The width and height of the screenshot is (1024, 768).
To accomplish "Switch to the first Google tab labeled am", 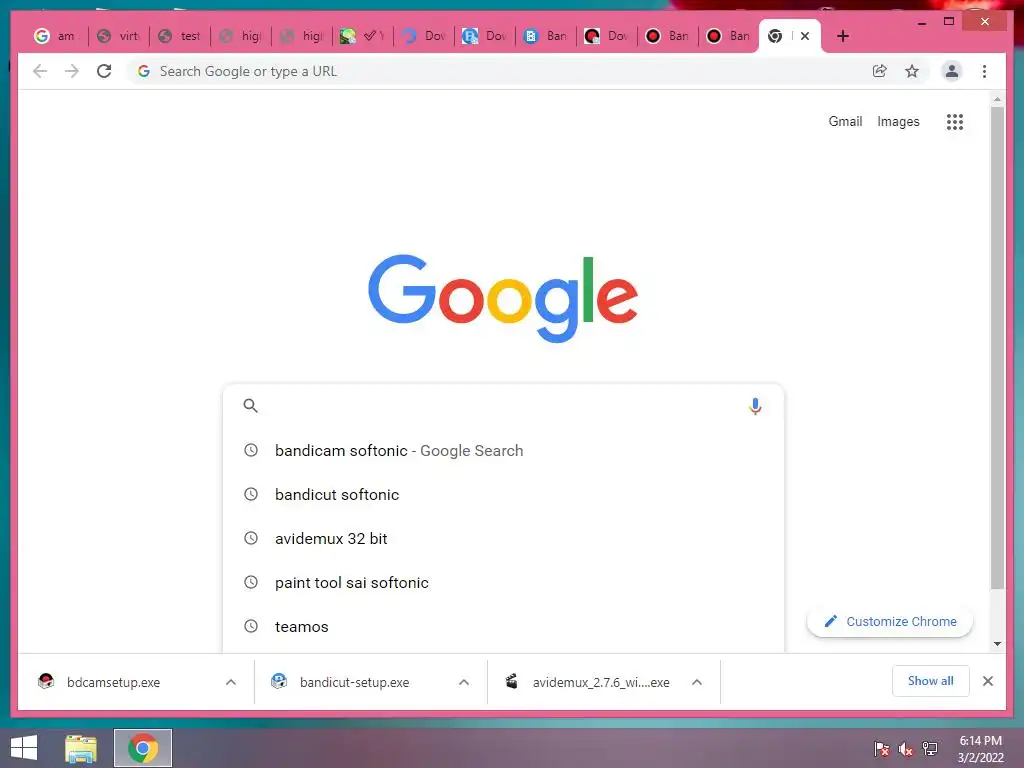I will pos(56,36).
